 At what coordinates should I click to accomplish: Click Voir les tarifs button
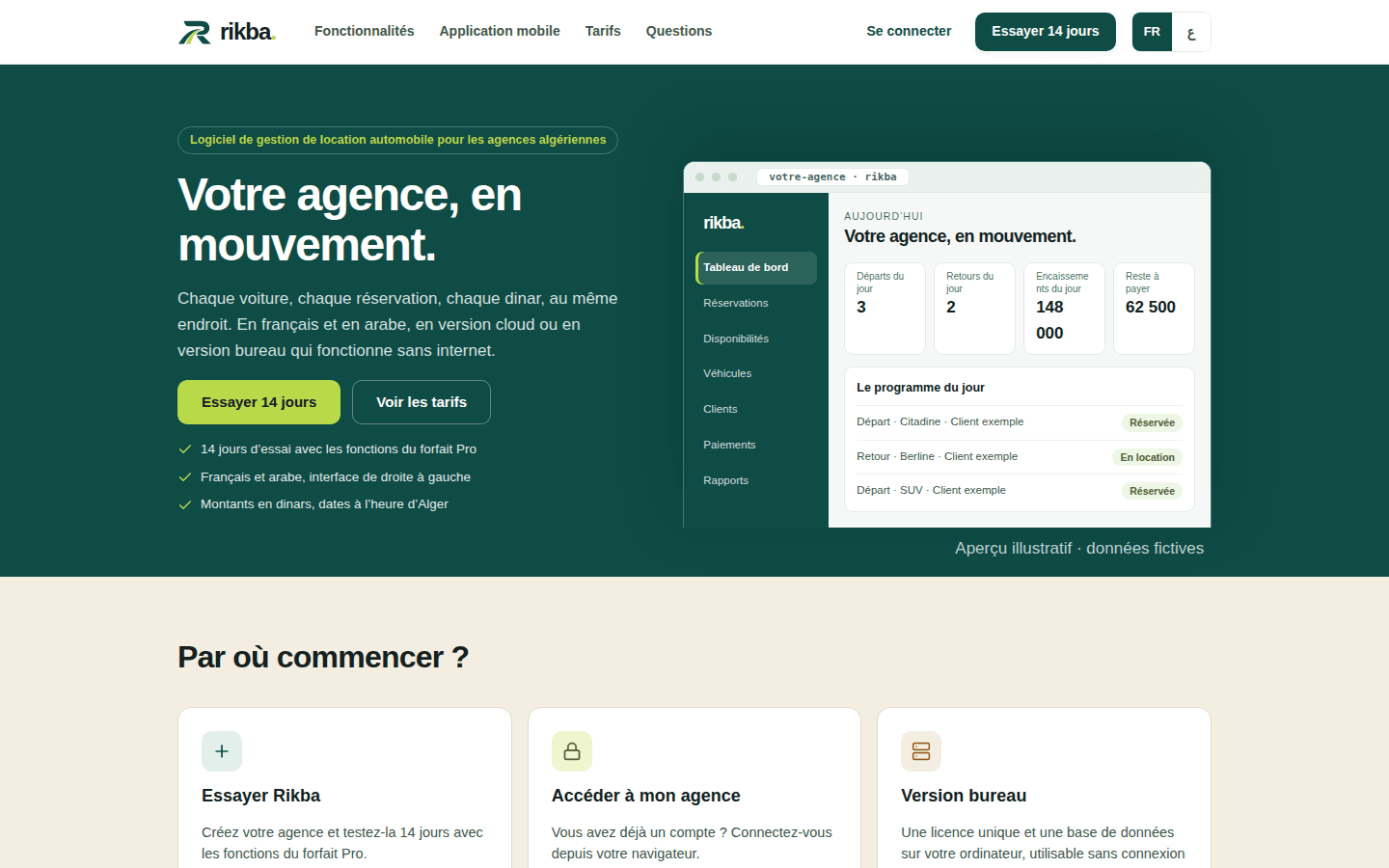point(422,402)
